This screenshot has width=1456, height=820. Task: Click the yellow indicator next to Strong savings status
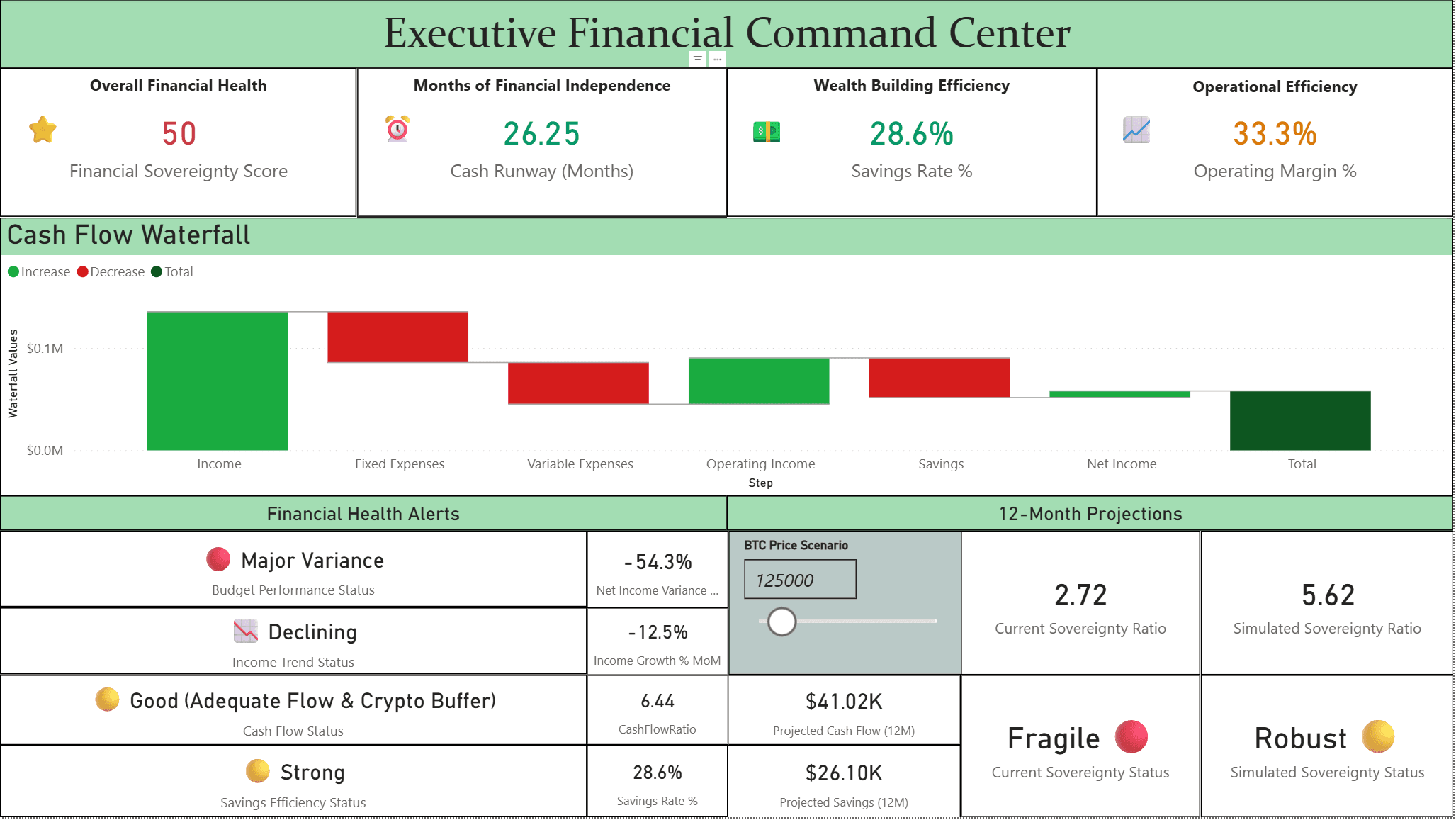tap(258, 771)
